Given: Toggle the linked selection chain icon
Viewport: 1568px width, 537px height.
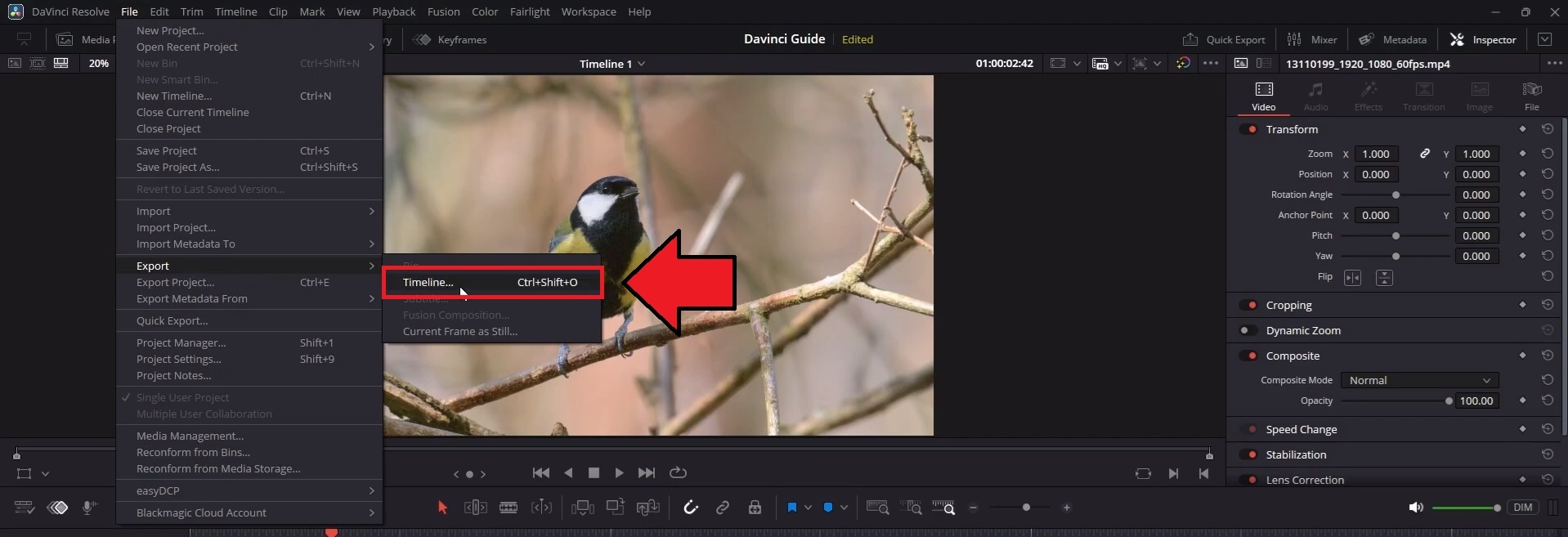Looking at the screenshot, I should point(723,508).
